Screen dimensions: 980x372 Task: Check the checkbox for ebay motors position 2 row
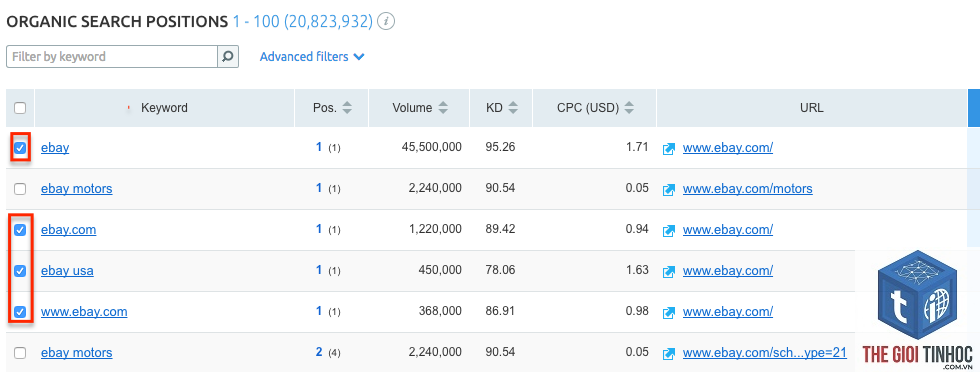pos(20,353)
